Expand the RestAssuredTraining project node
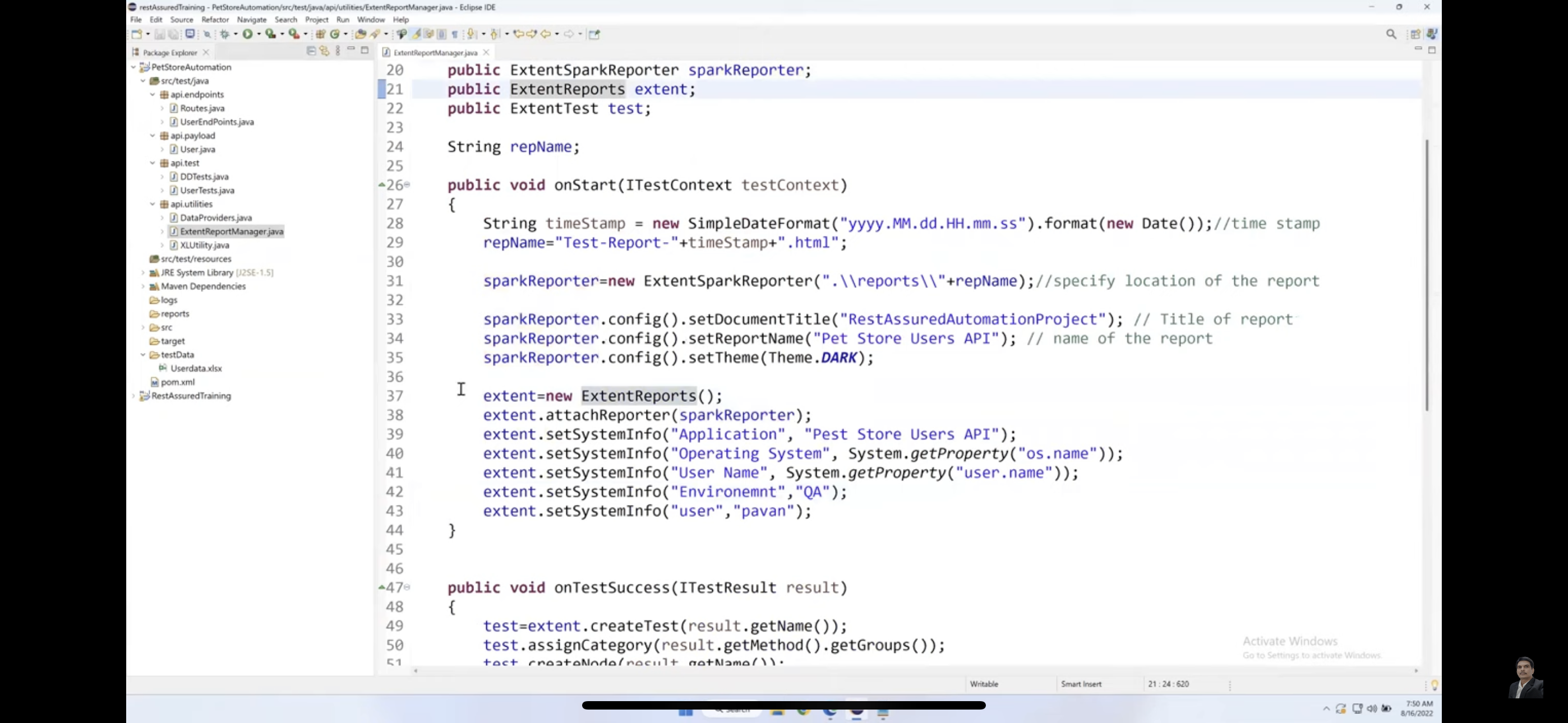1568x723 pixels. [134, 396]
